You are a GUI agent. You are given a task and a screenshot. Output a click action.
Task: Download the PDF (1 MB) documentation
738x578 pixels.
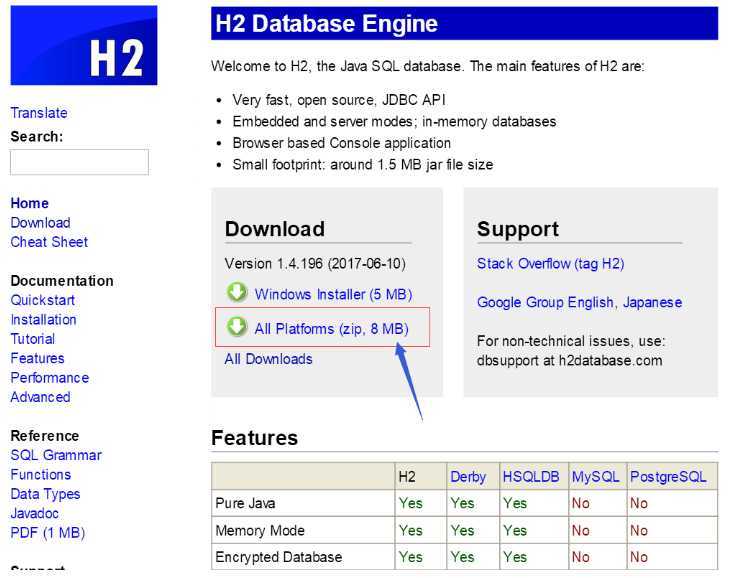[48, 533]
